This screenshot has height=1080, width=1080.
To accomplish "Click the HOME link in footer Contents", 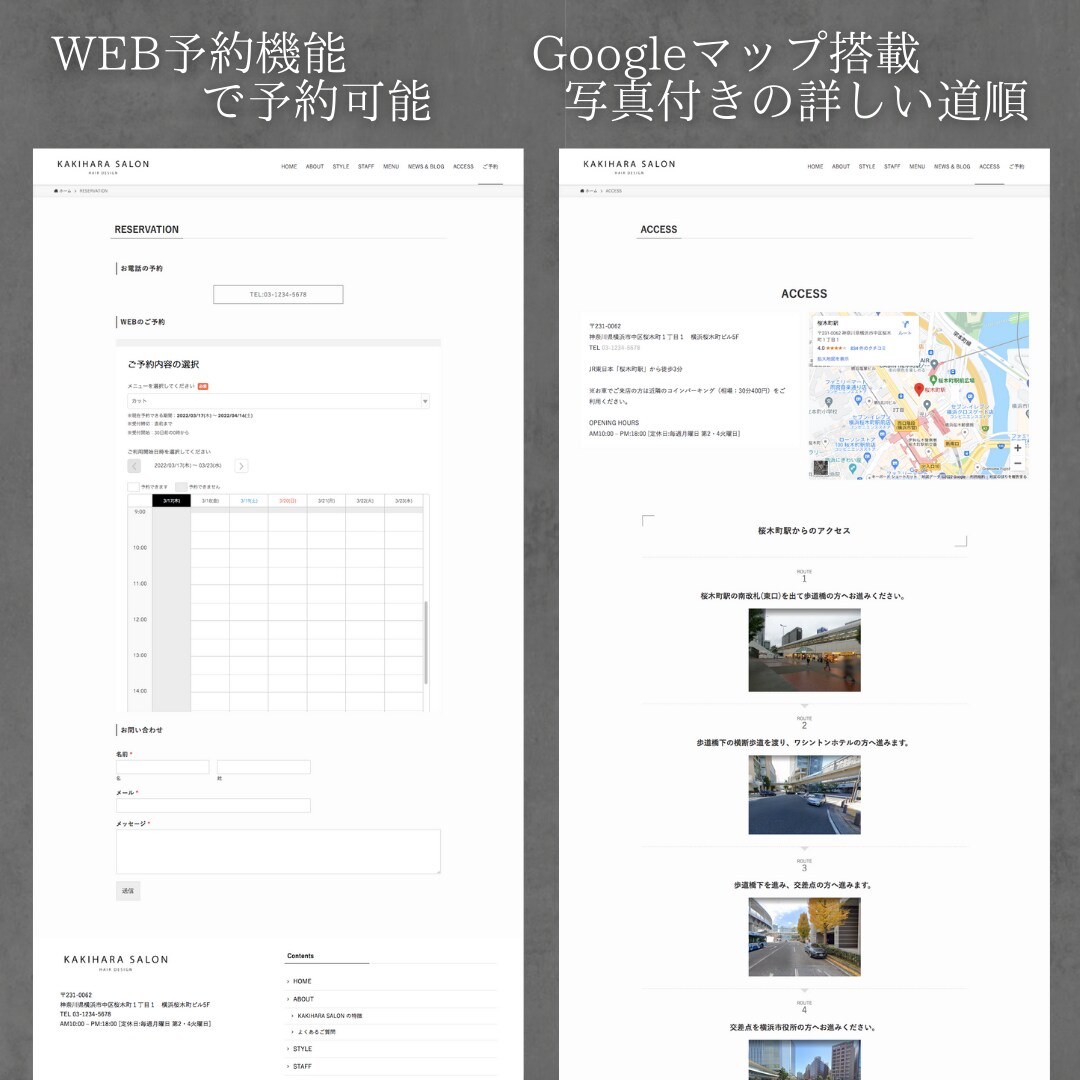I will 302,982.
